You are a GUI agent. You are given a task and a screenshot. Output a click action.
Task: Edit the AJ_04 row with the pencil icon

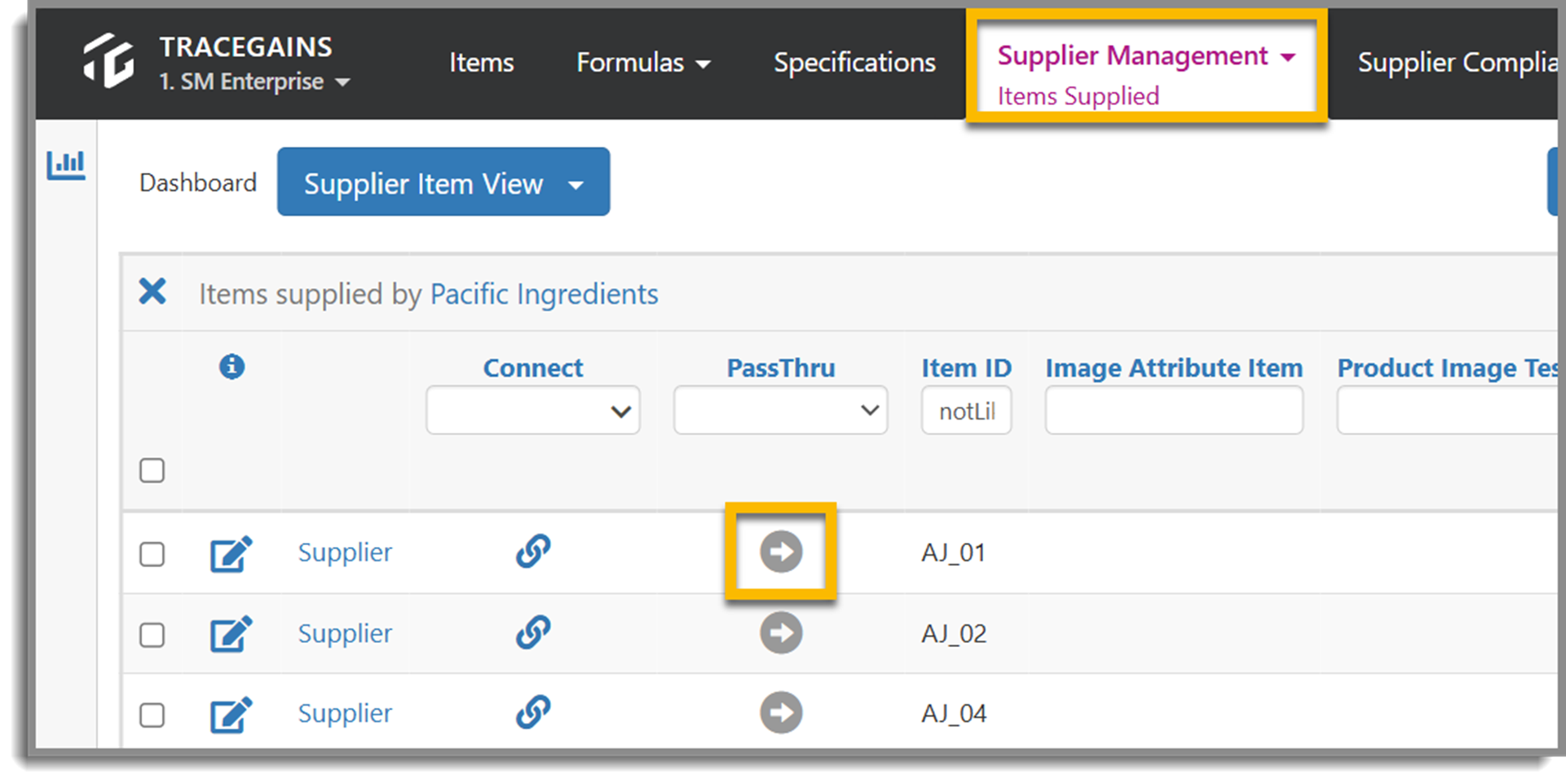point(232,715)
